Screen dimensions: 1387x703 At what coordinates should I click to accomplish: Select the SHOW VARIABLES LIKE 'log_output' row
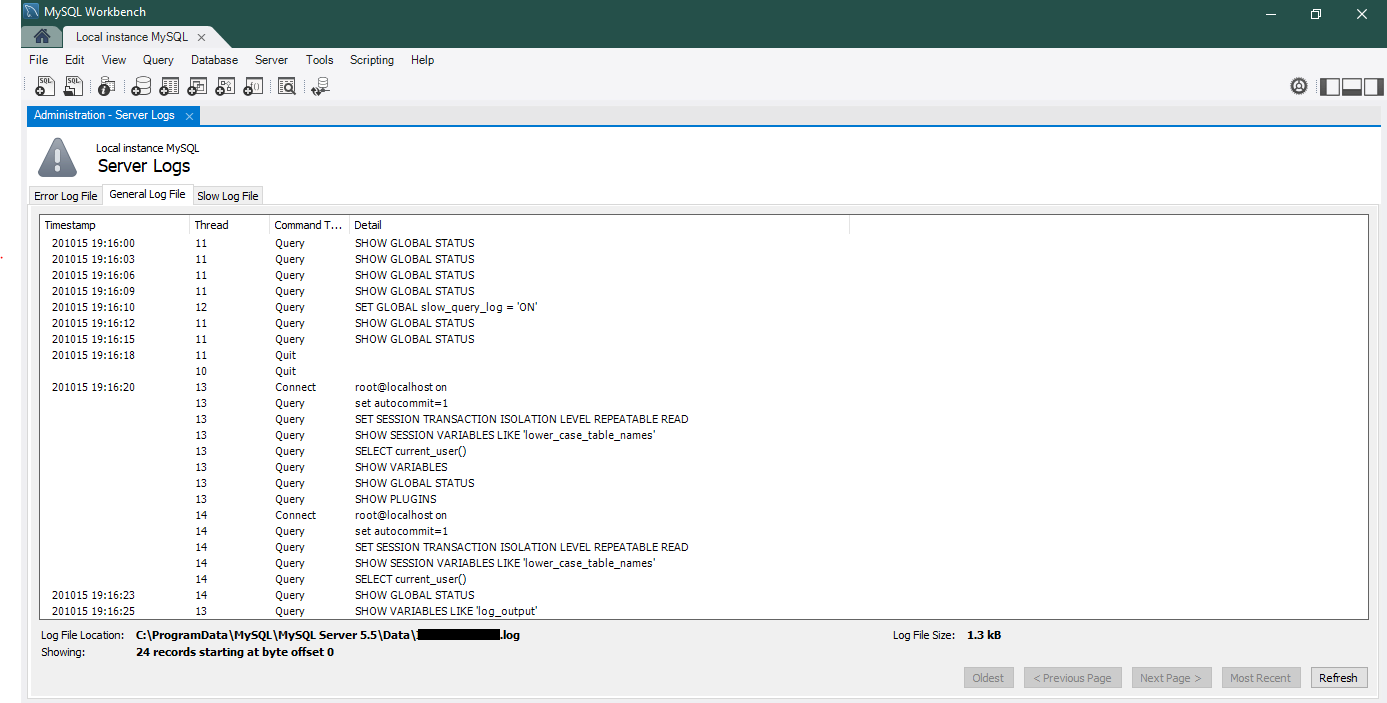pos(703,611)
